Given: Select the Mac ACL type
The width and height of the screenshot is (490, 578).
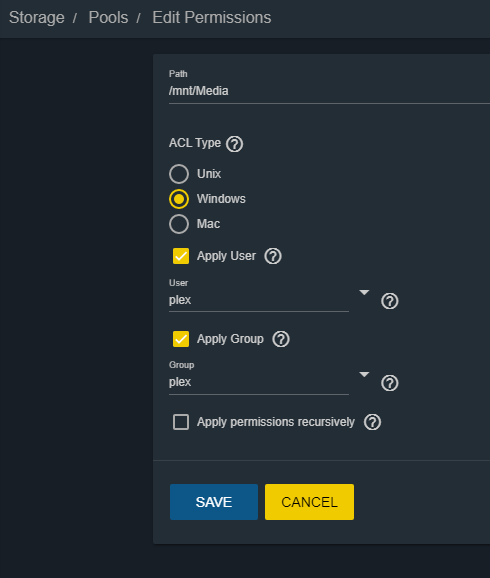Looking at the screenshot, I should pos(179,224).
